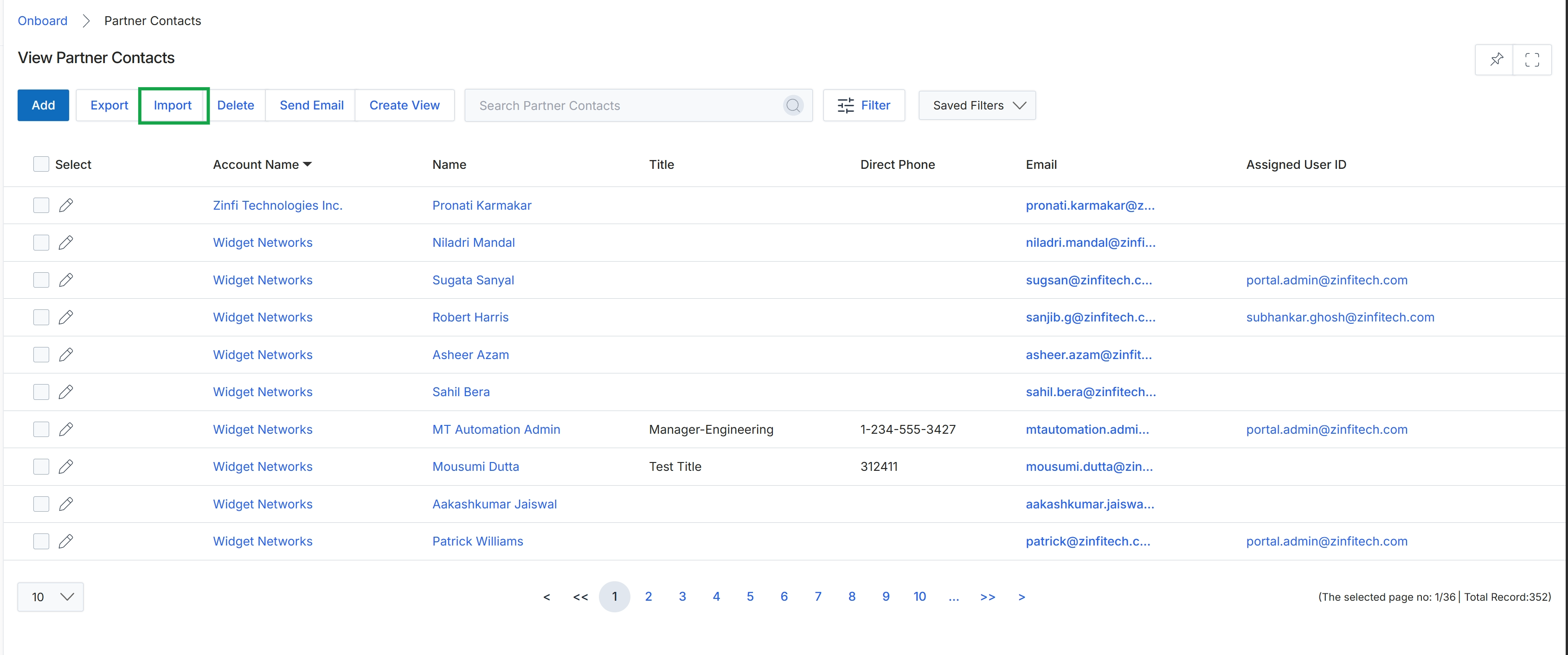Open email sugsan@zinfitech.c...
1568x655 pixels.
pyautogui.click(x=1089, y=280)
